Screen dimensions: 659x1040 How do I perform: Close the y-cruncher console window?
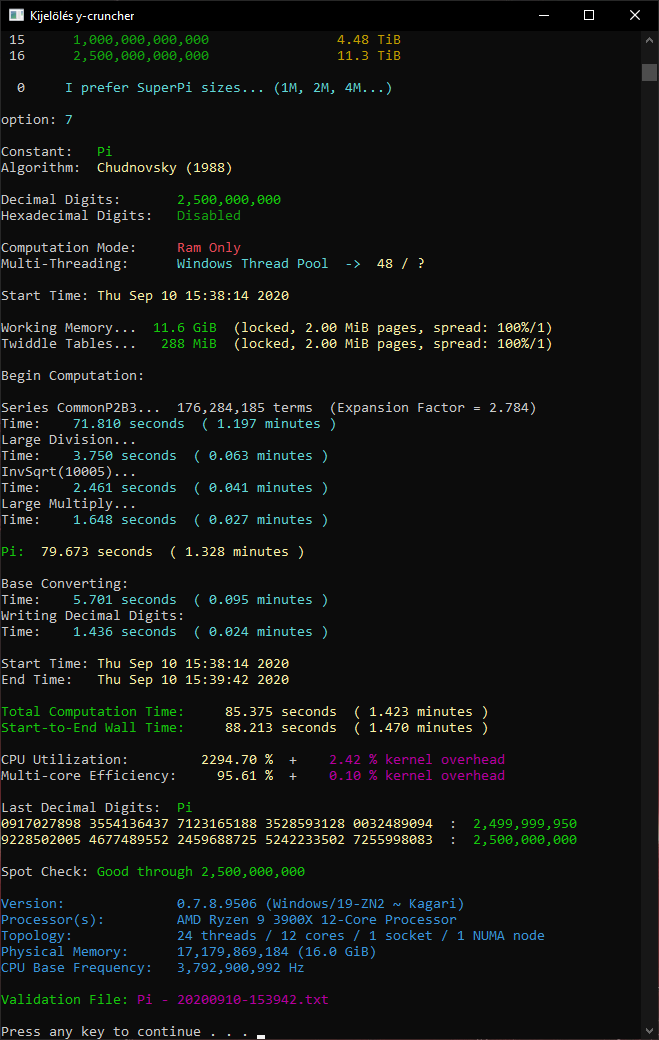pyautogui.click(x=634, y=15)
